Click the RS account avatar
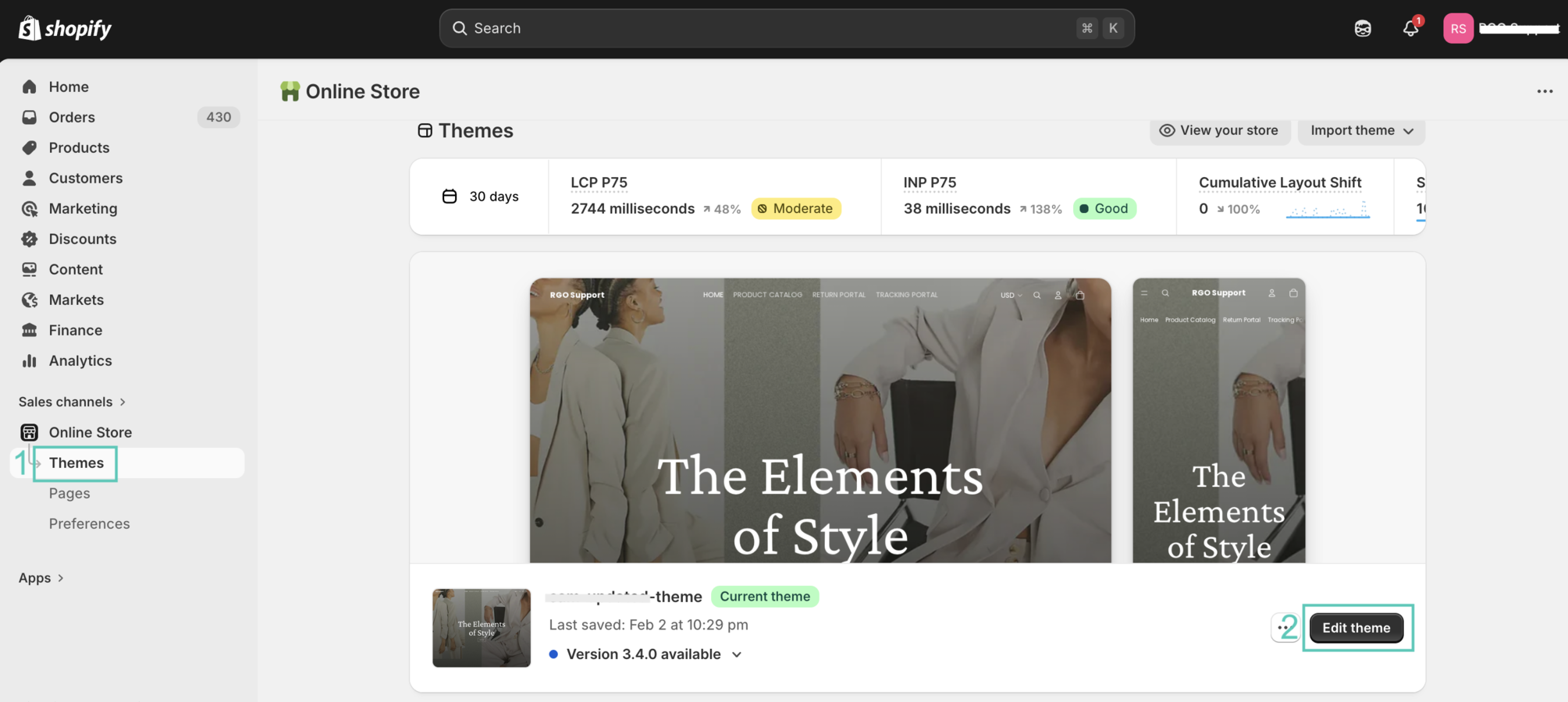1568x702 pixels. (1458, 28)
